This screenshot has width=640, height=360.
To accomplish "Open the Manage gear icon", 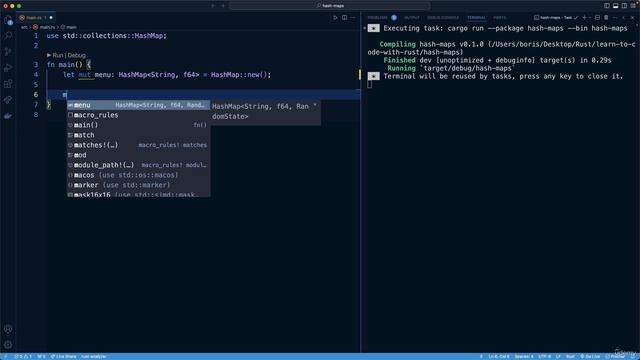I will coord(8,345).
